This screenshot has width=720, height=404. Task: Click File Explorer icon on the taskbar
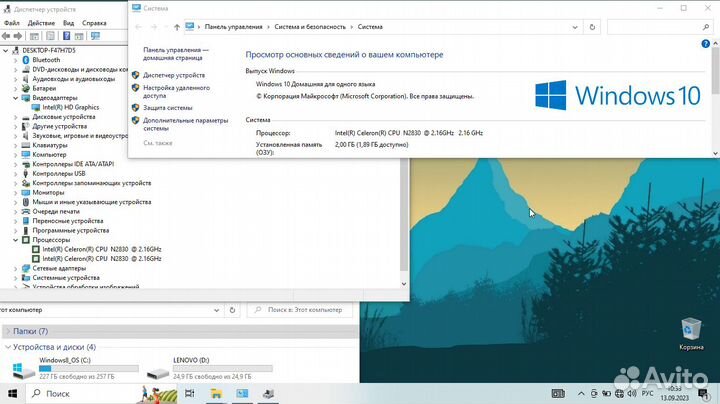[x=216, y=393]
